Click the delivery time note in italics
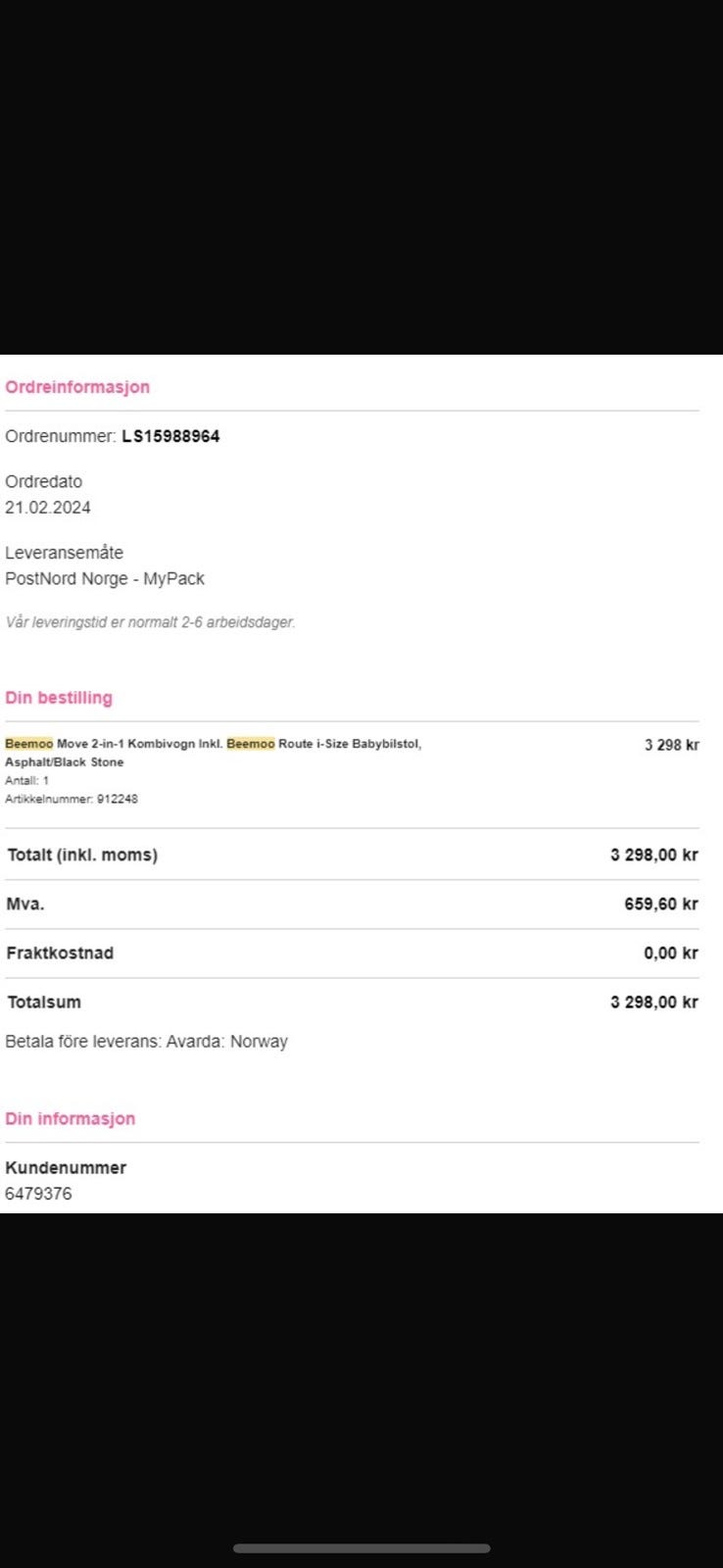 (150, 622)
